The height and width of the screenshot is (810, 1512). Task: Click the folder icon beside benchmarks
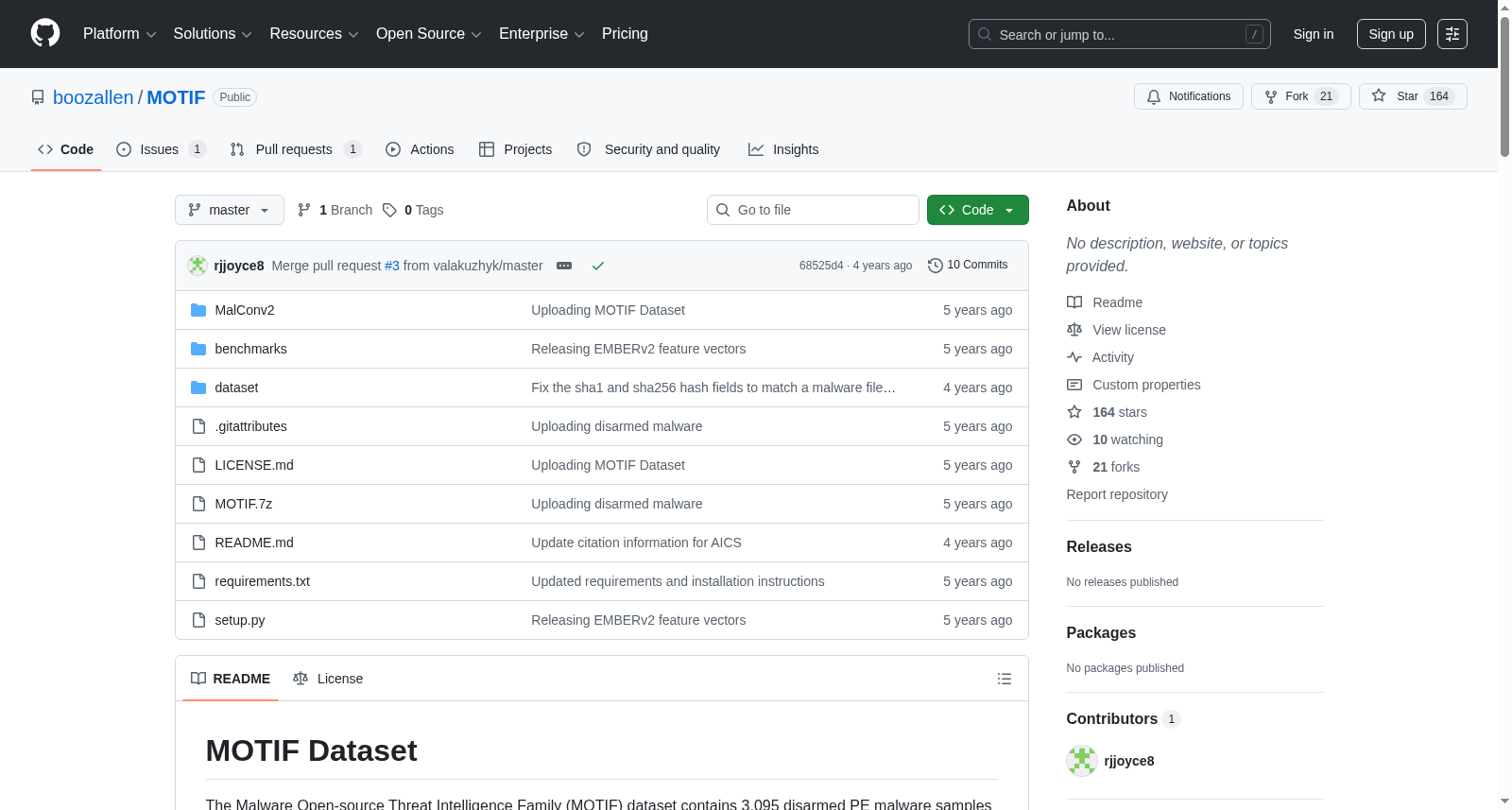point(198,349)
